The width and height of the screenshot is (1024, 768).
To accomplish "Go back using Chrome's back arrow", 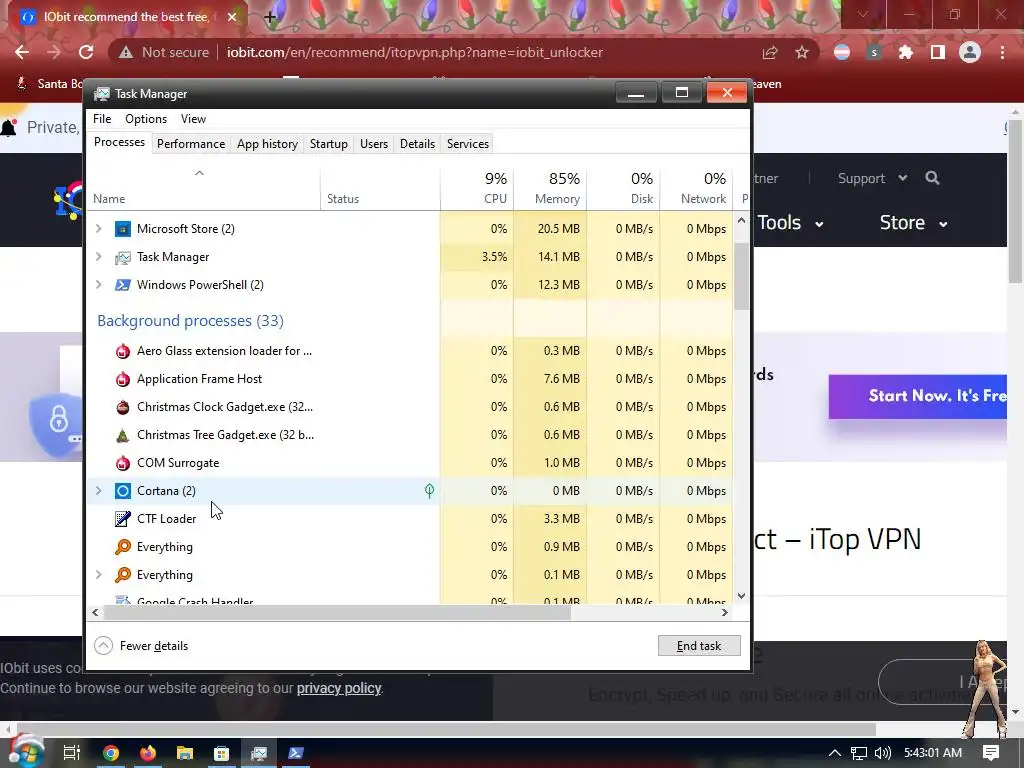I will pyautogui.click(x=22, y=52).
